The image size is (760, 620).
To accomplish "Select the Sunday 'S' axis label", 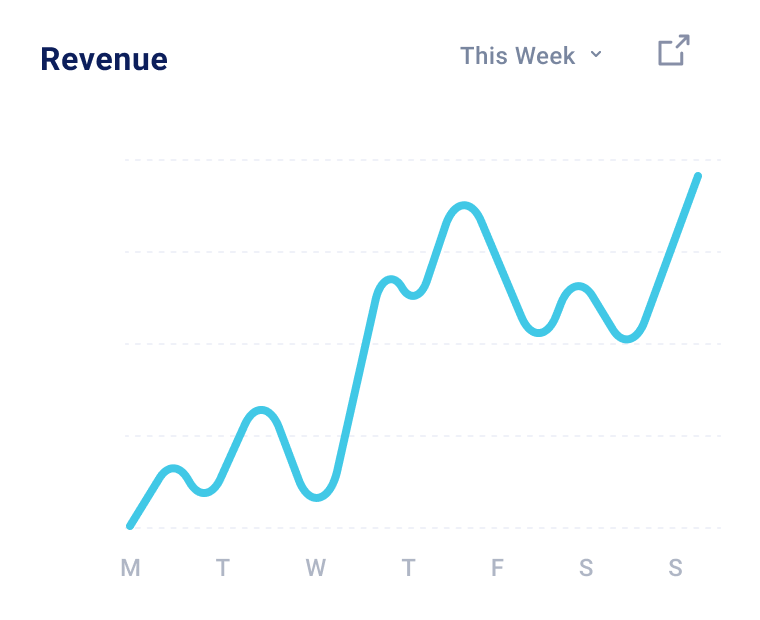I will coord(676,569).
